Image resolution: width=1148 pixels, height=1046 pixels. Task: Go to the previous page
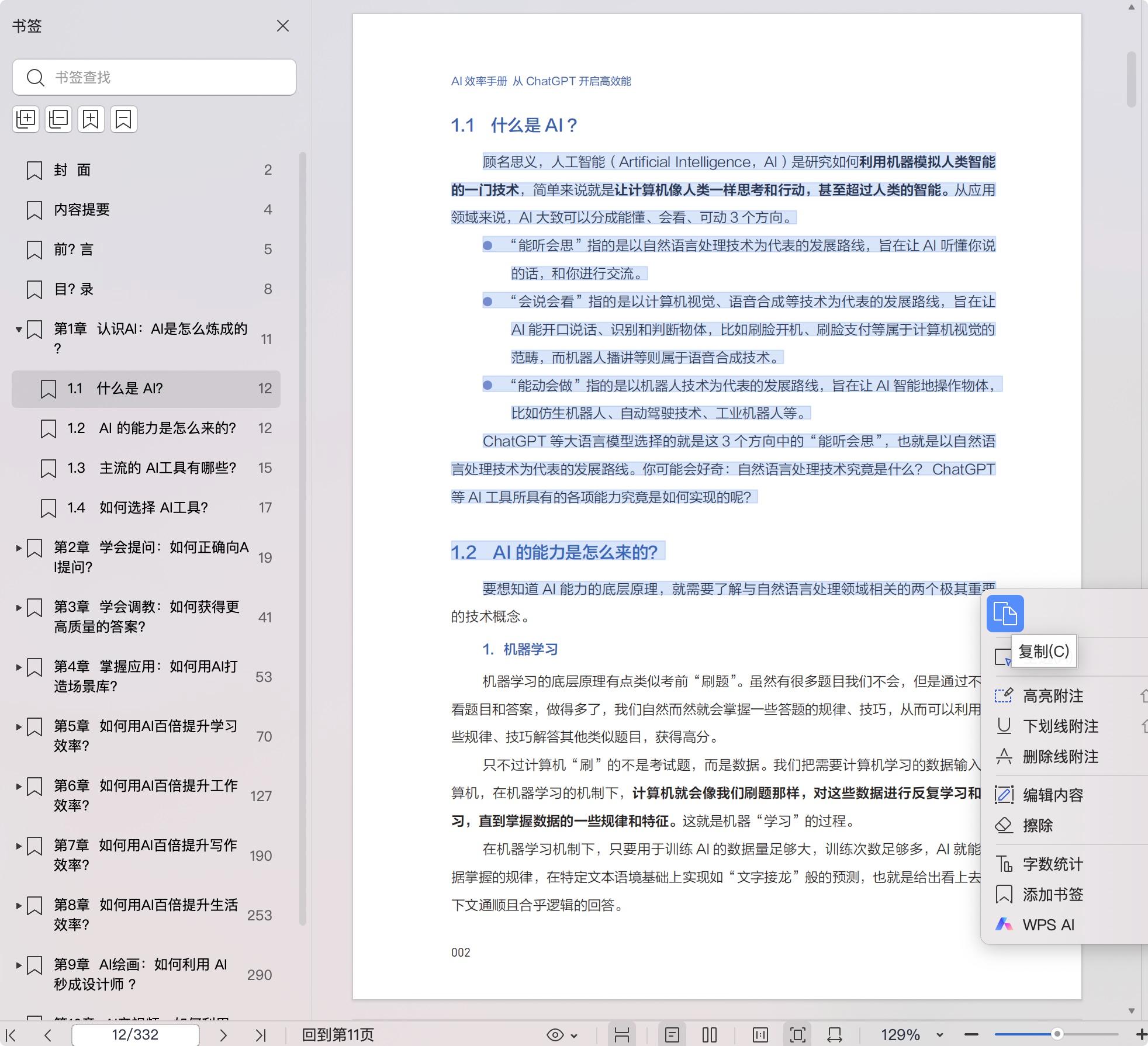click(48, 1035)
